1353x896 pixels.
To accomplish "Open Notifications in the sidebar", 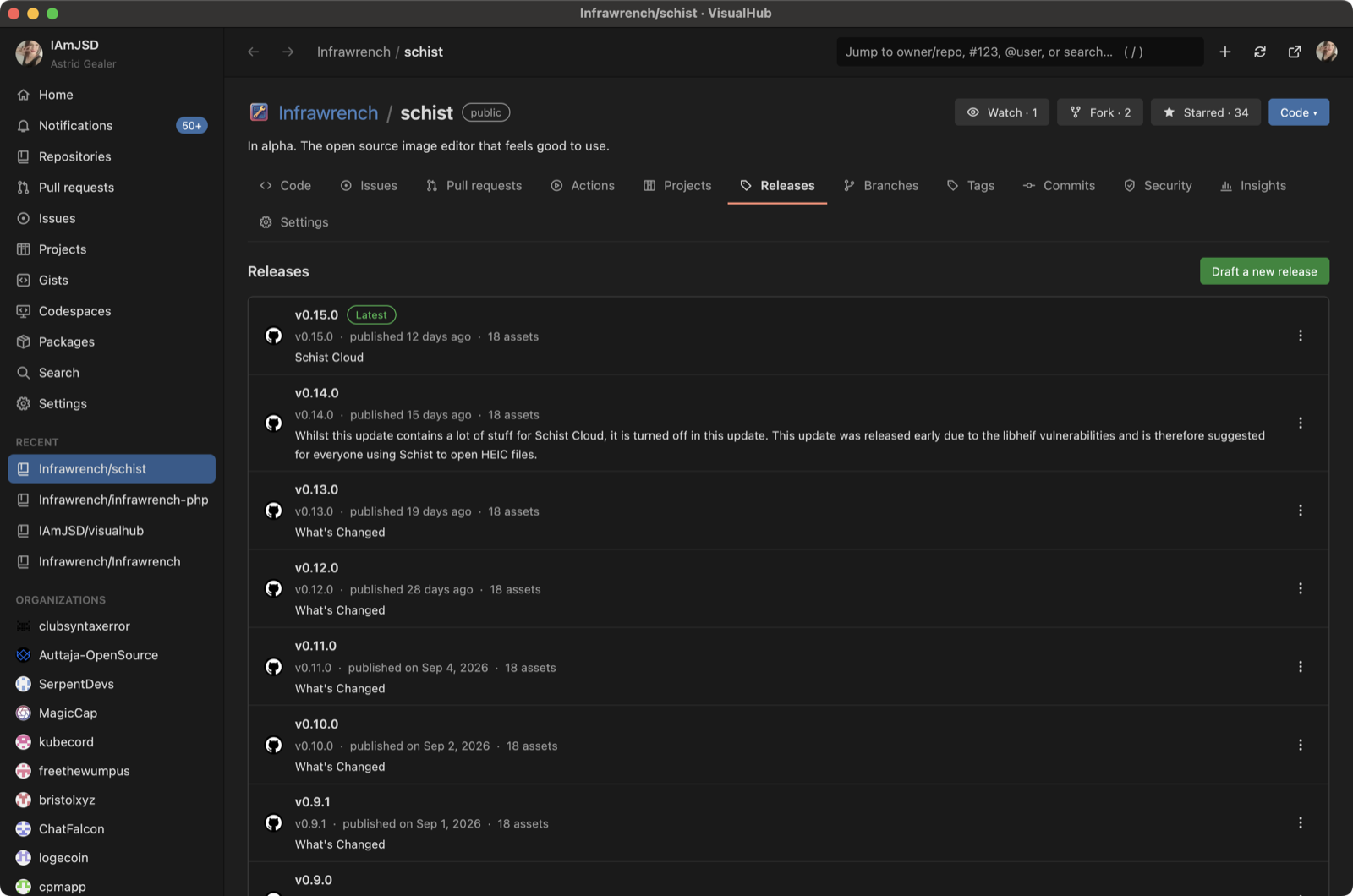I will (112, 126).
